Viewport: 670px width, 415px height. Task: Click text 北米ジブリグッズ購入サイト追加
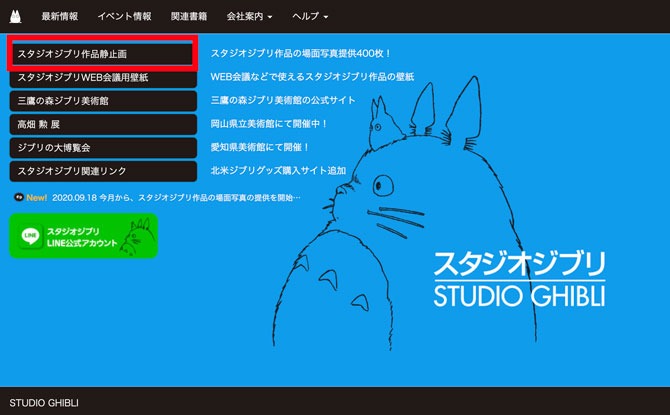pos(278,171)
